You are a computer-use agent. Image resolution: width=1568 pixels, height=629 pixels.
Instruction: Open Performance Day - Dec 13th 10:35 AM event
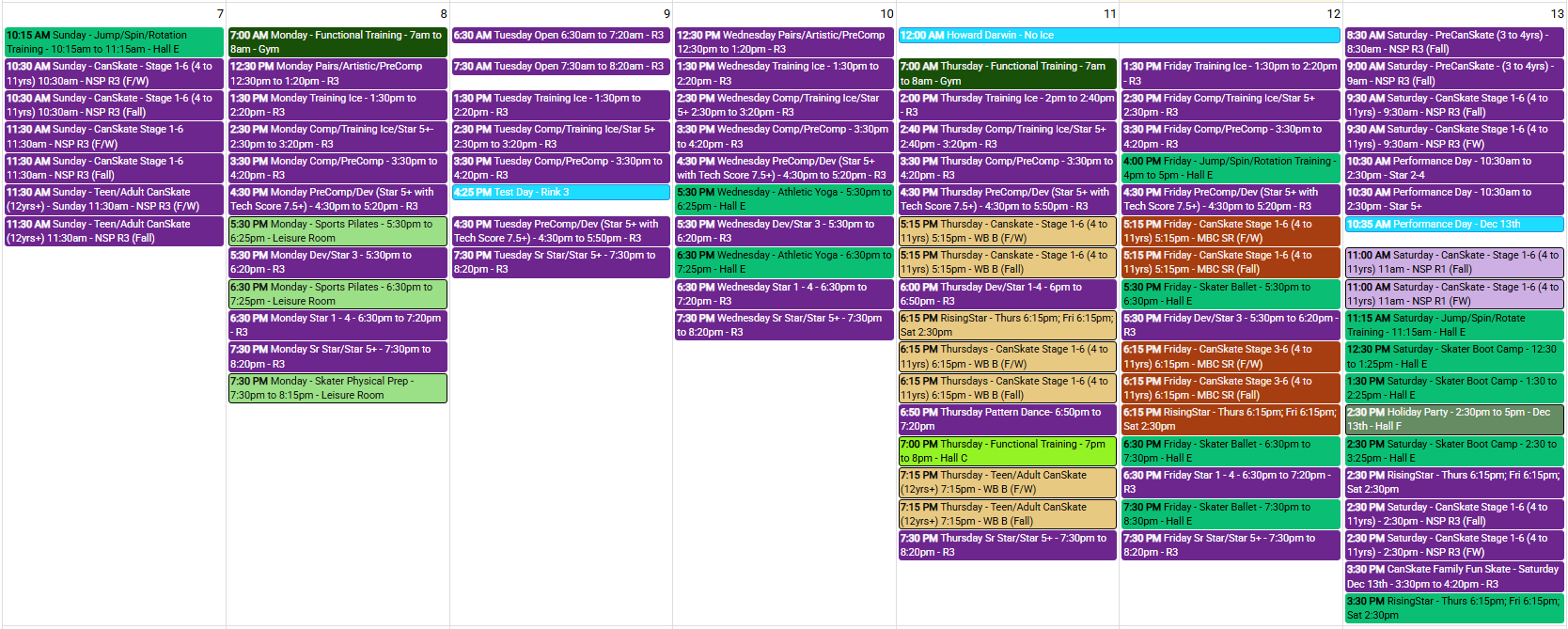click(1454, 225)
